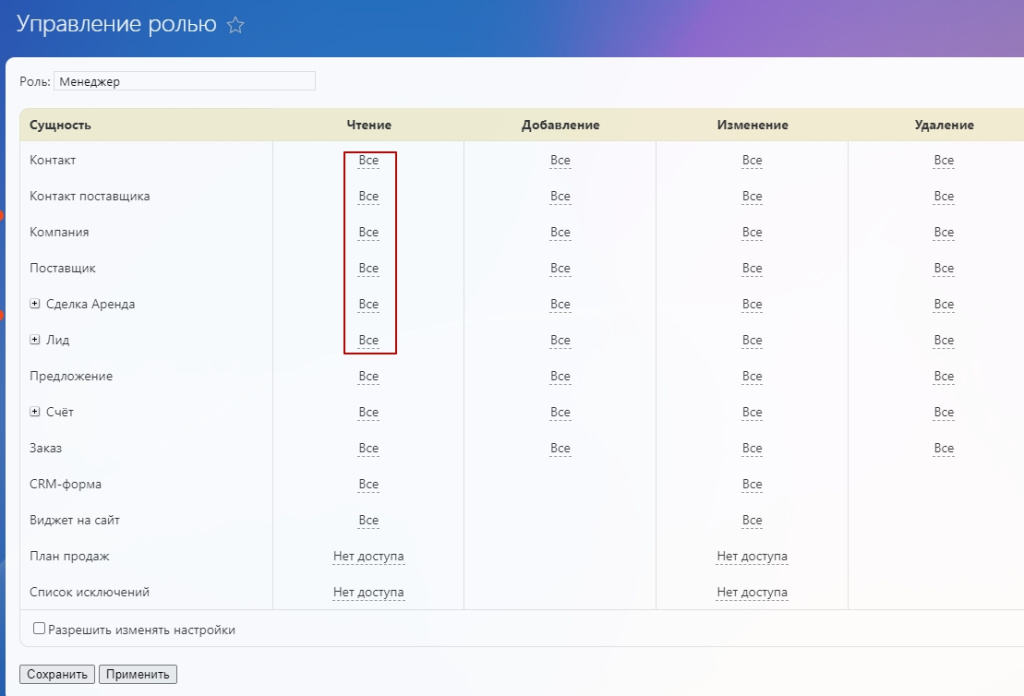Enable Разрешить изменять настройки checkbox
Screen dimensions: 1024x696
(39, 629)
